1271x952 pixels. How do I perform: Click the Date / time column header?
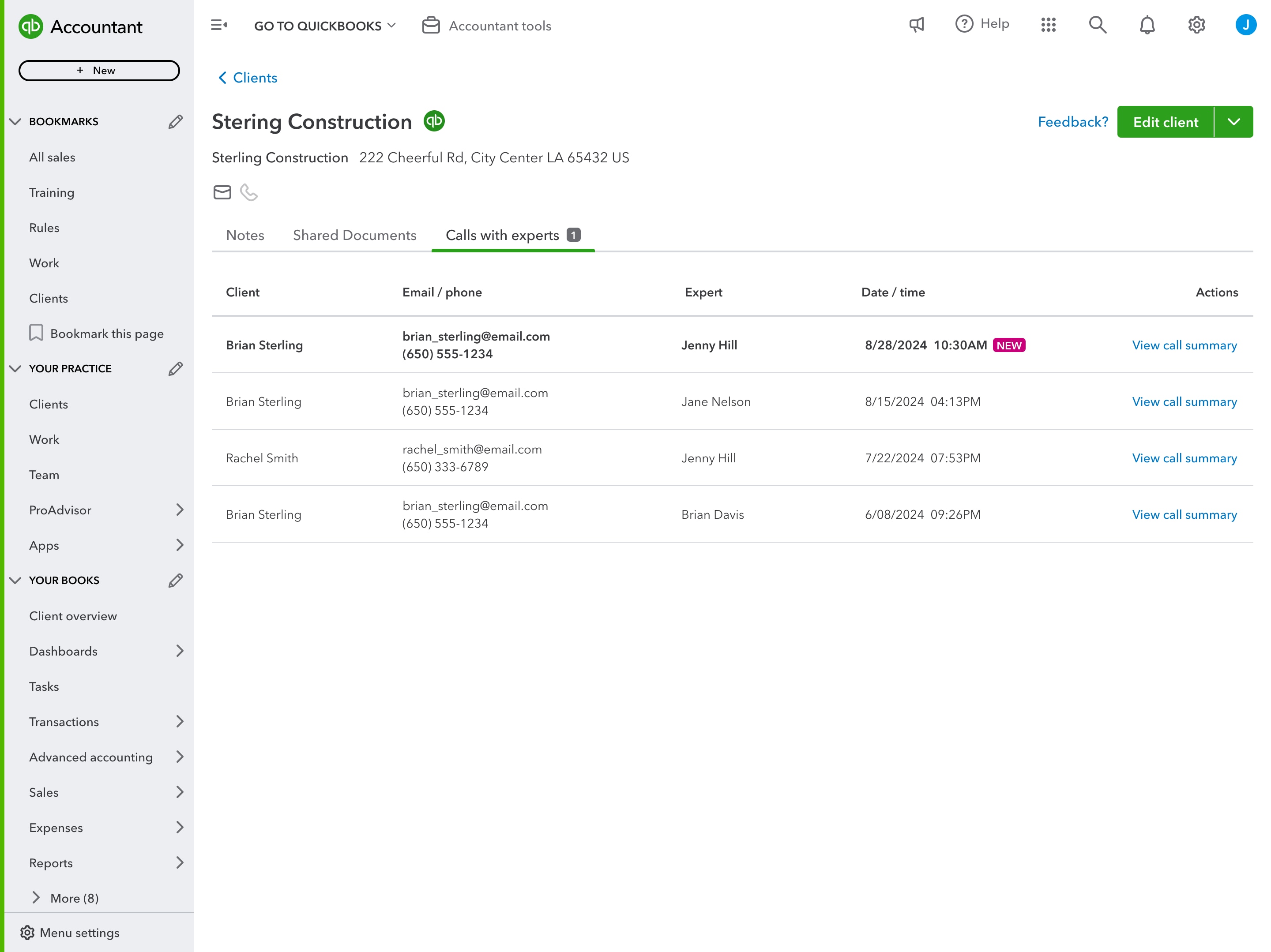tap(893, 292)
